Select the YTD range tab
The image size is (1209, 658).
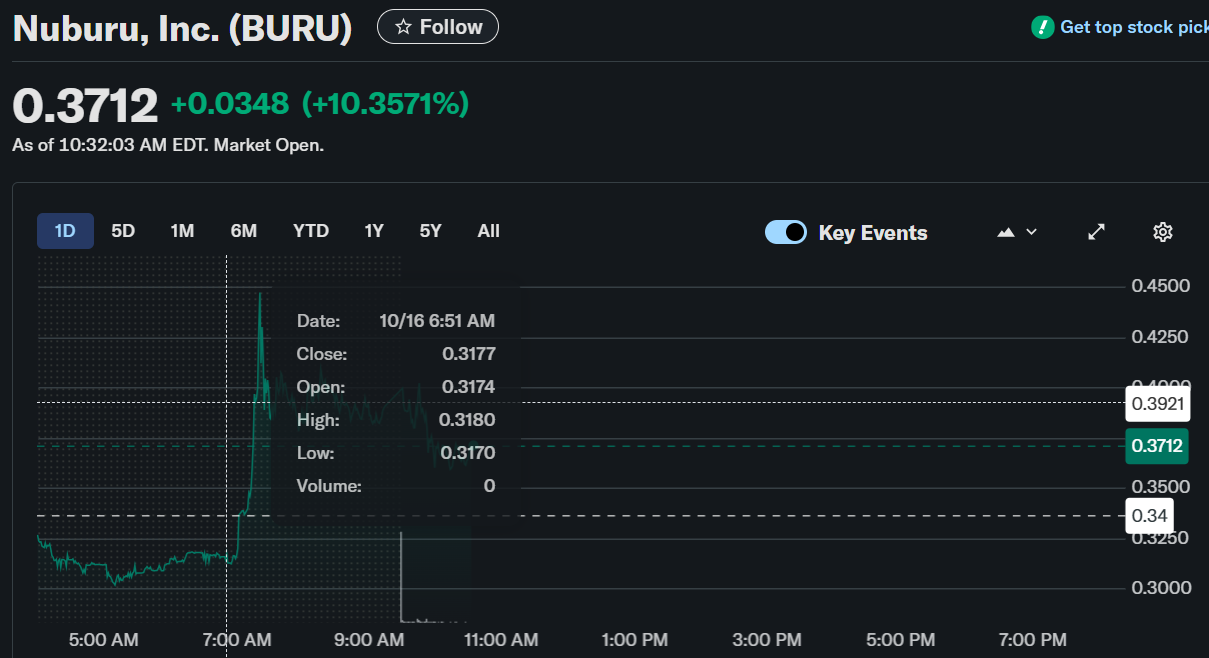click(x=311, y=231)
